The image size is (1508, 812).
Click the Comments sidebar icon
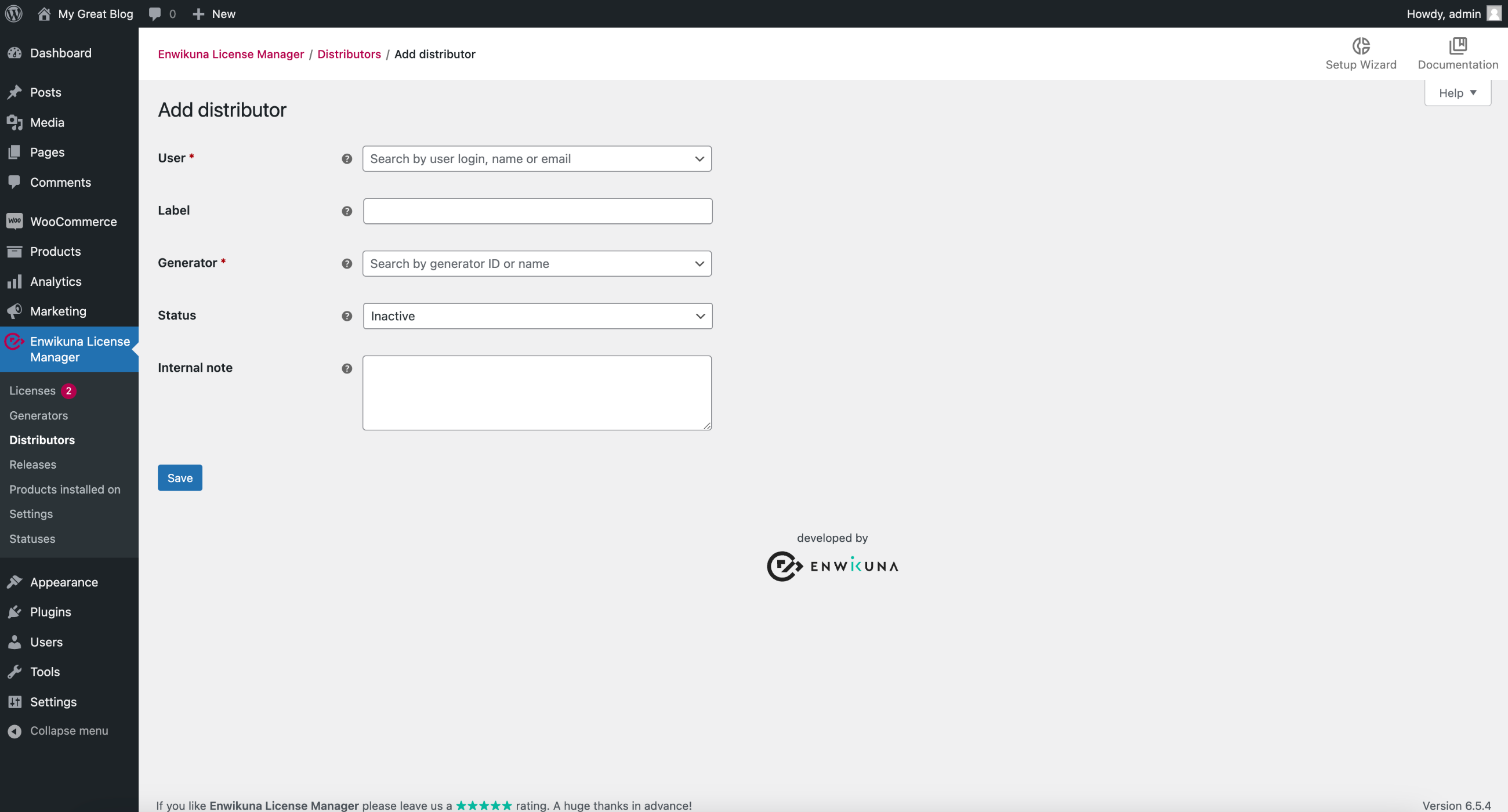(x=14, y=182)
